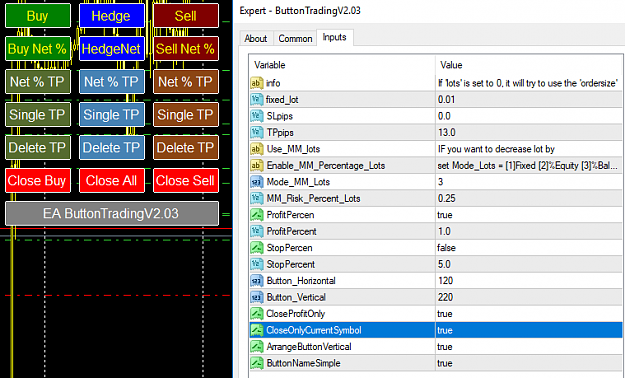Click the integer icon beside Button_Vertical
The width and height of the screenshot is (625, 378).
[x=257, y=297]
